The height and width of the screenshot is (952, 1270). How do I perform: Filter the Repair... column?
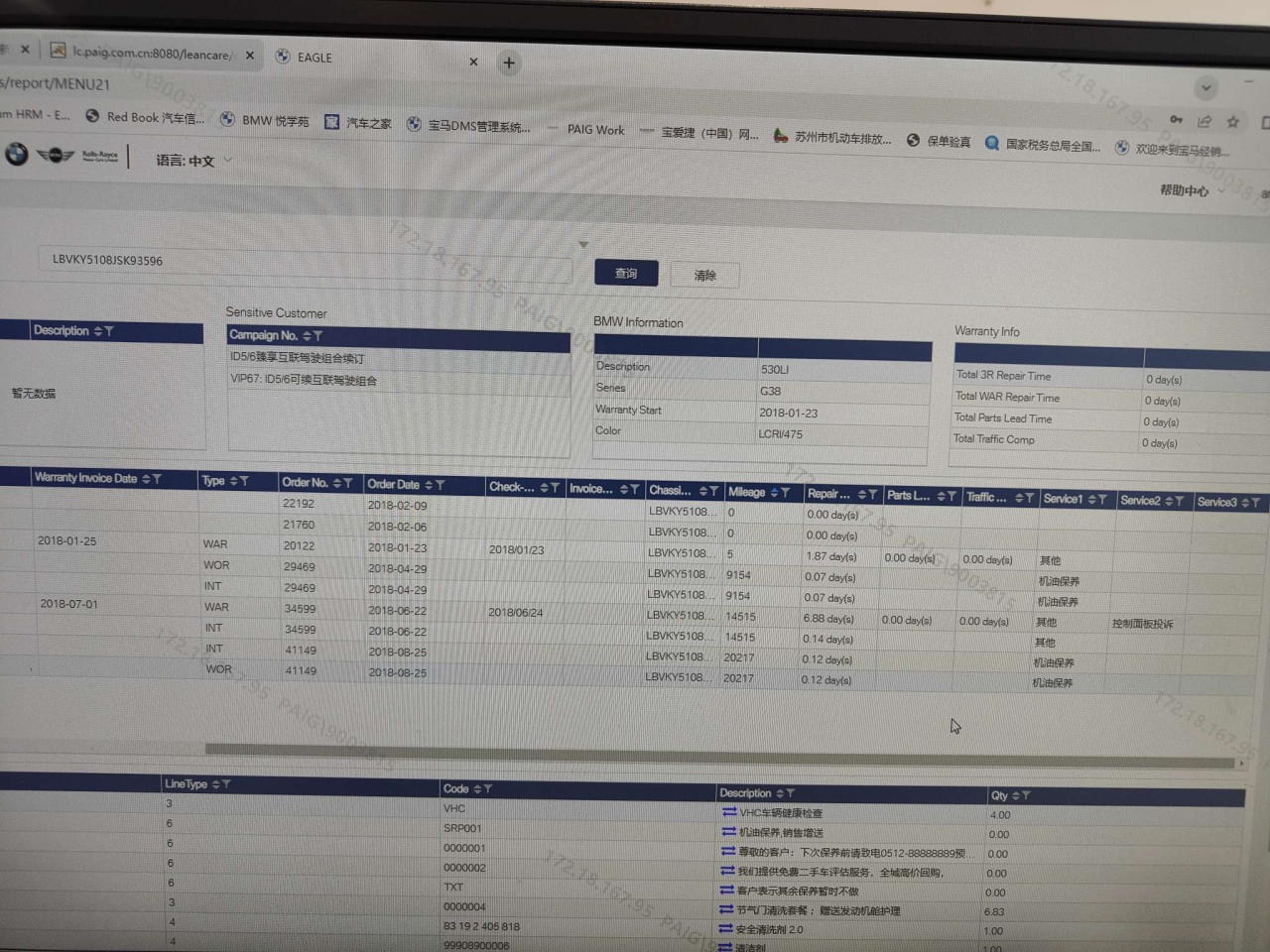pos(872,494)
